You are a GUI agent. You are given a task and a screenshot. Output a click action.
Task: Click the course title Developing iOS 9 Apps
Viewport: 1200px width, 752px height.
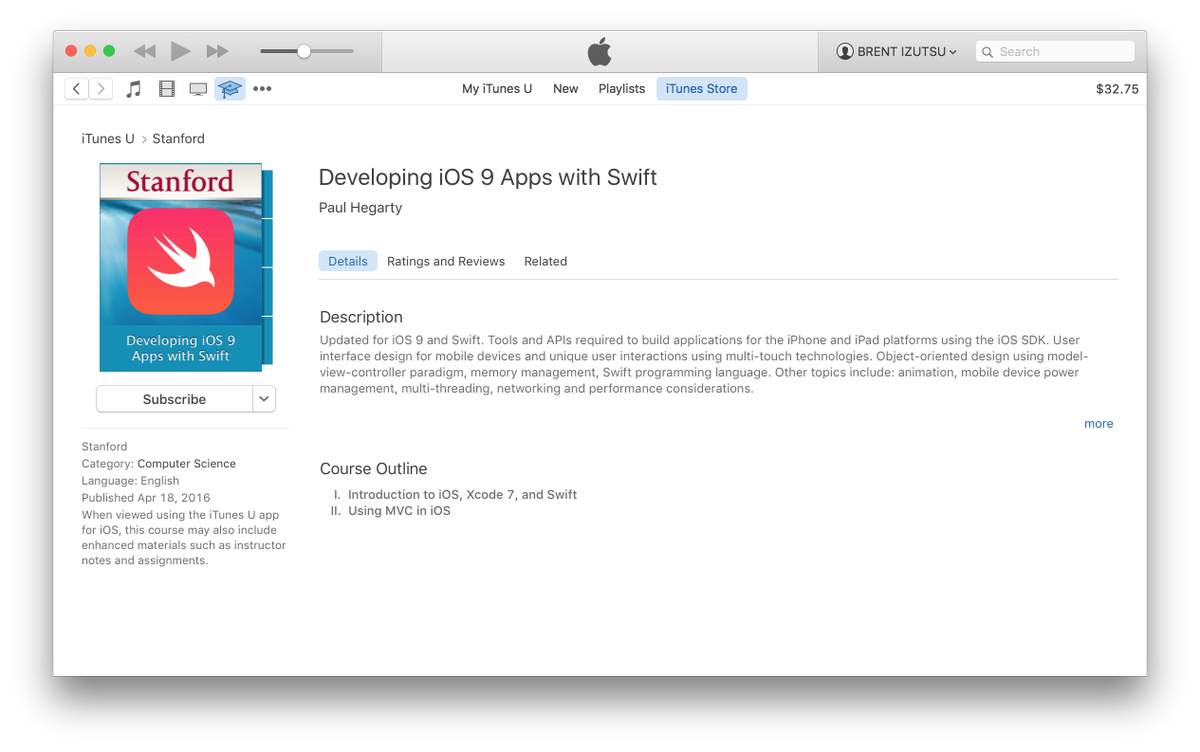(488, 178)
